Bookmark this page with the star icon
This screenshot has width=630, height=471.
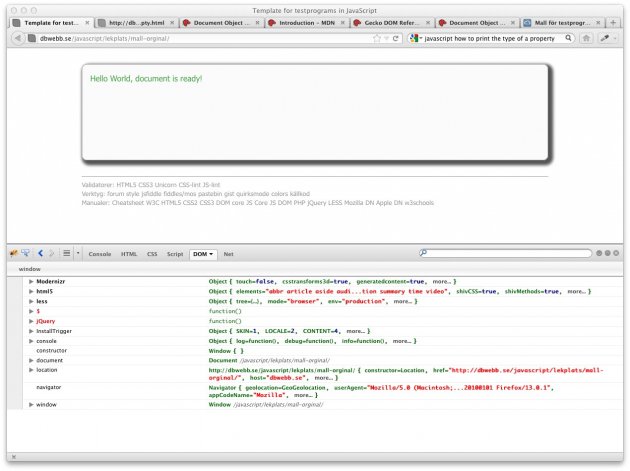pyautogui.click(x=376, y=38)
